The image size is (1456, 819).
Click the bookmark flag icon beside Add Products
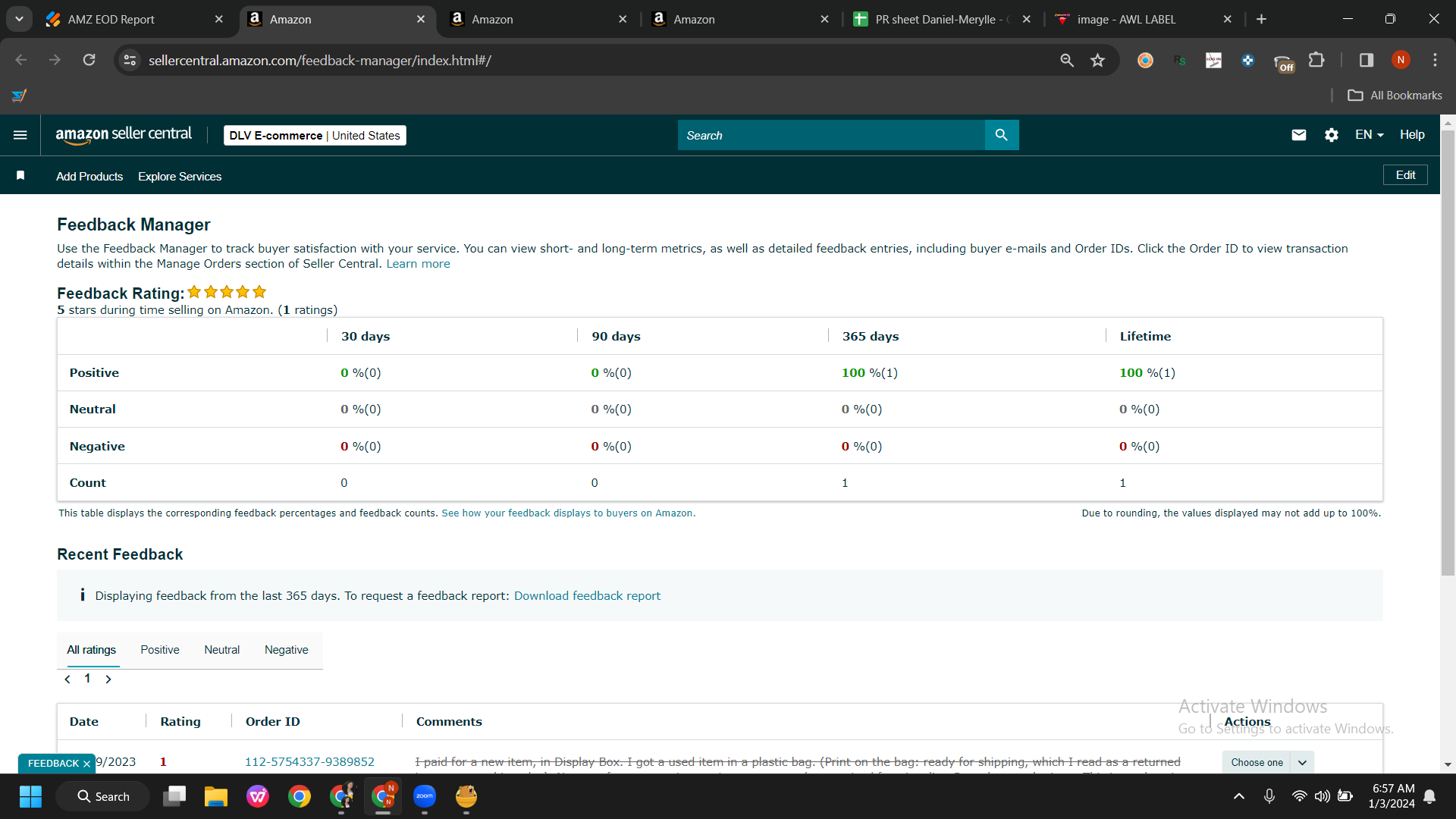(20, 176)
